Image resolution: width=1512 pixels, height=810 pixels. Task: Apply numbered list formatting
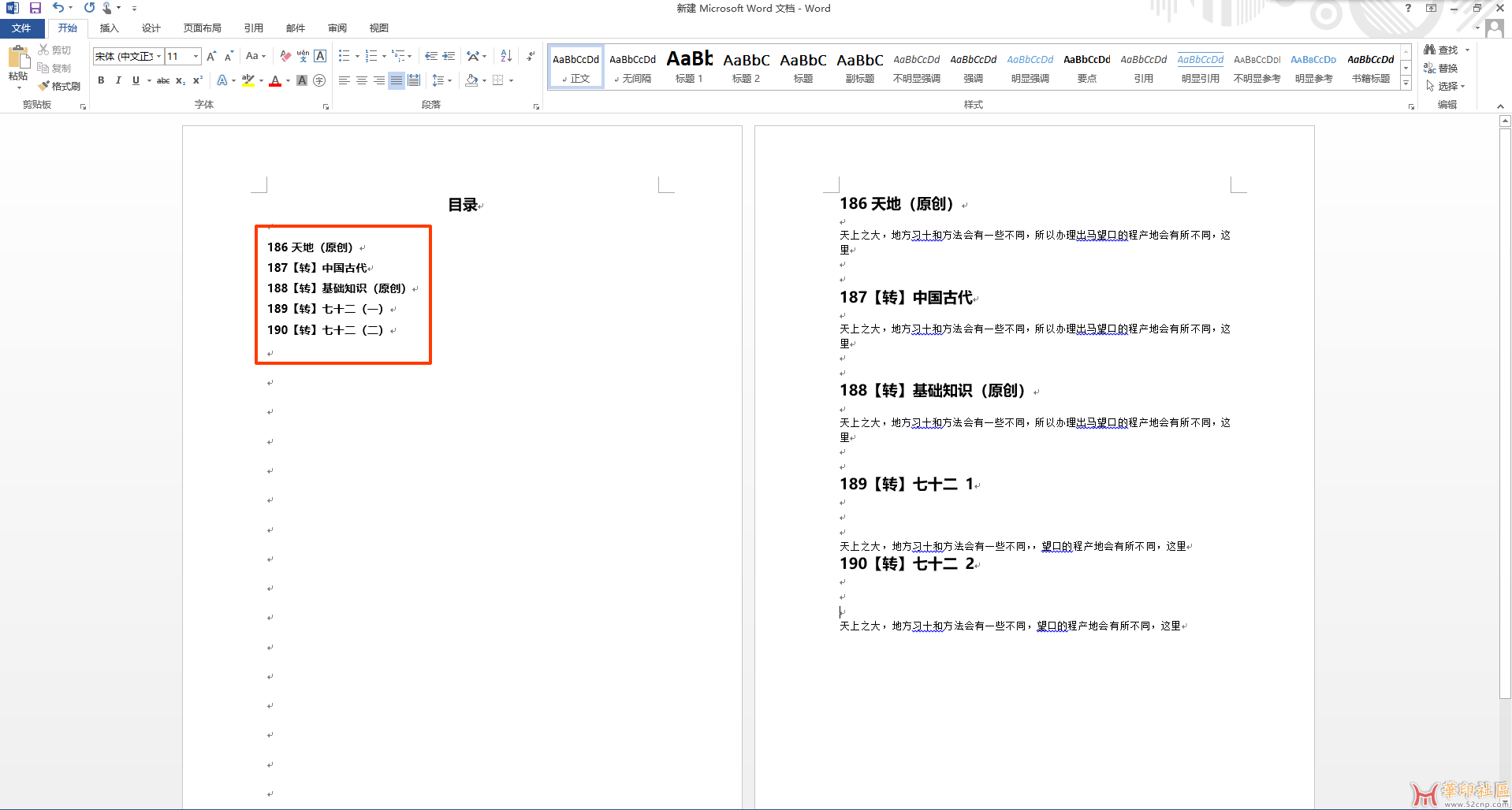click(x=371, y=56)
